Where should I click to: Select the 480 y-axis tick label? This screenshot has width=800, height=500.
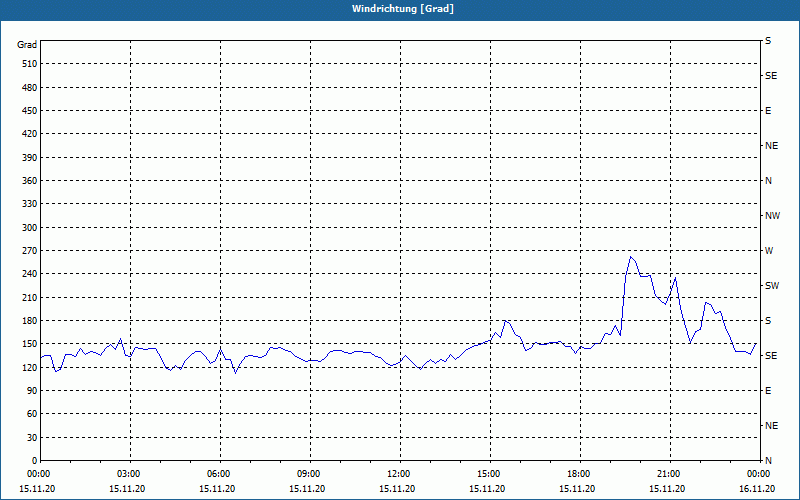pyautogui.click(x=30, y=88)
